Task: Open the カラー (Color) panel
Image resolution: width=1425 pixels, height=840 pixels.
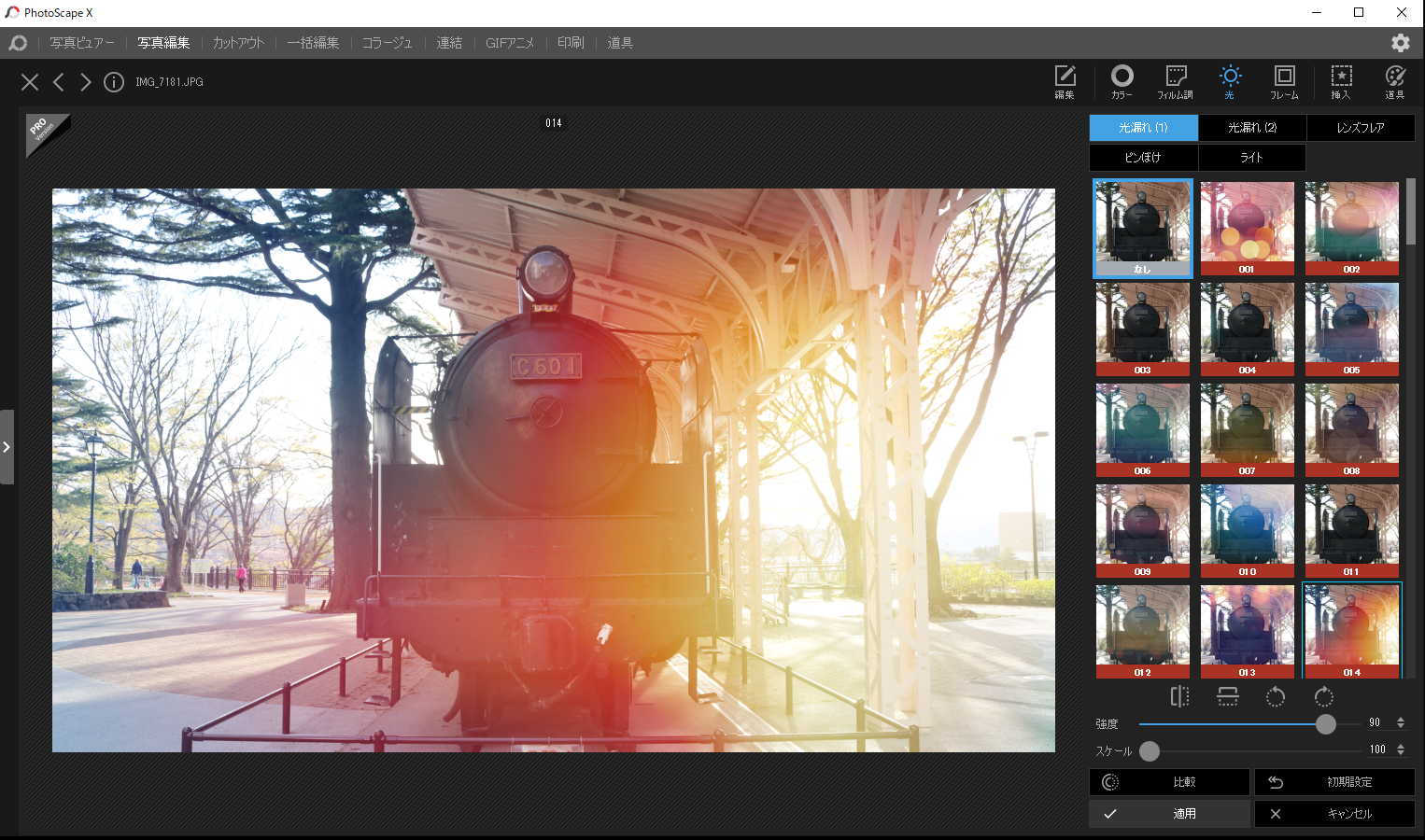Action: (x=1122, y=82)
